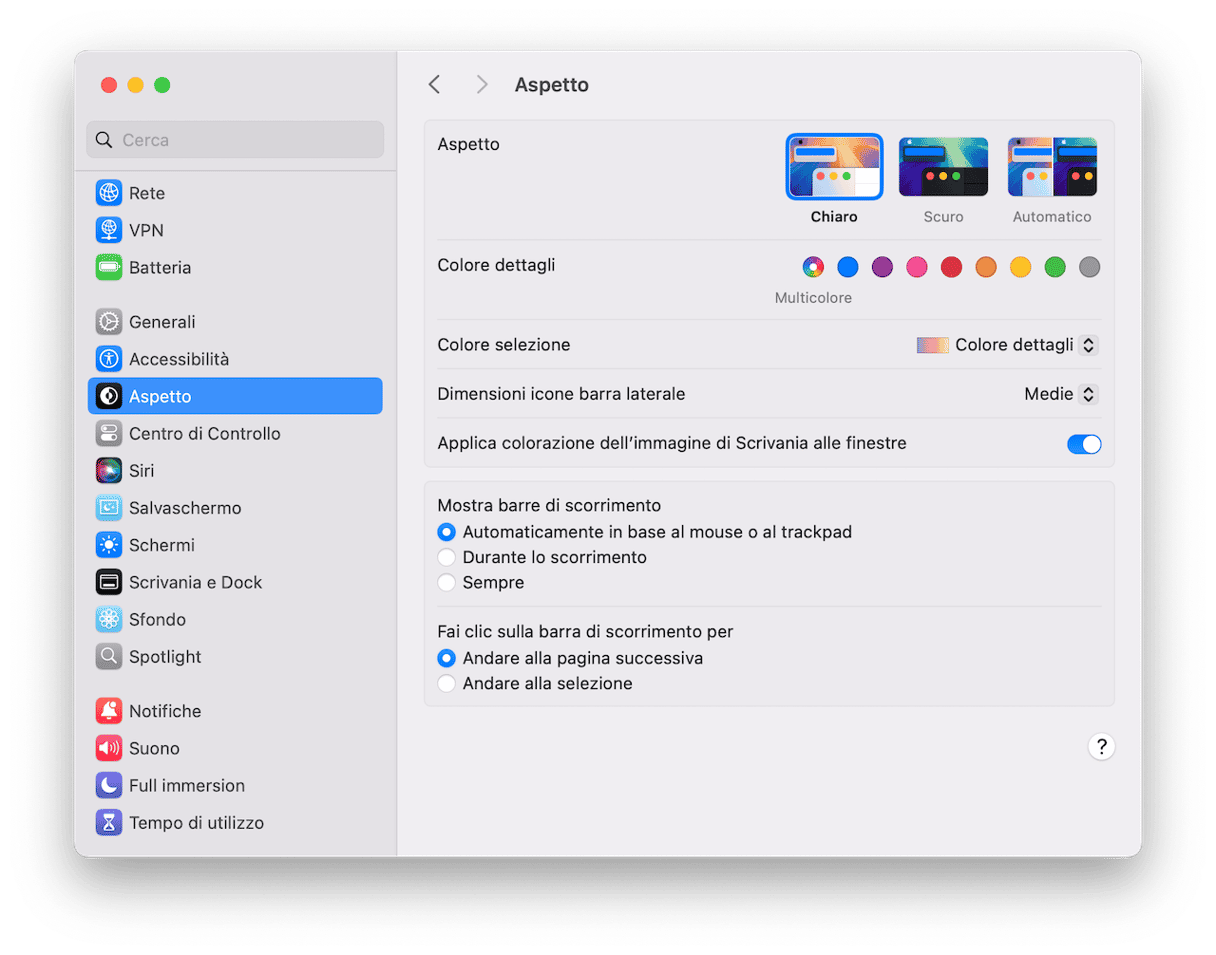
Task: Open Centro di Controllo sidebar item
Action: click(x=204, y=433)
